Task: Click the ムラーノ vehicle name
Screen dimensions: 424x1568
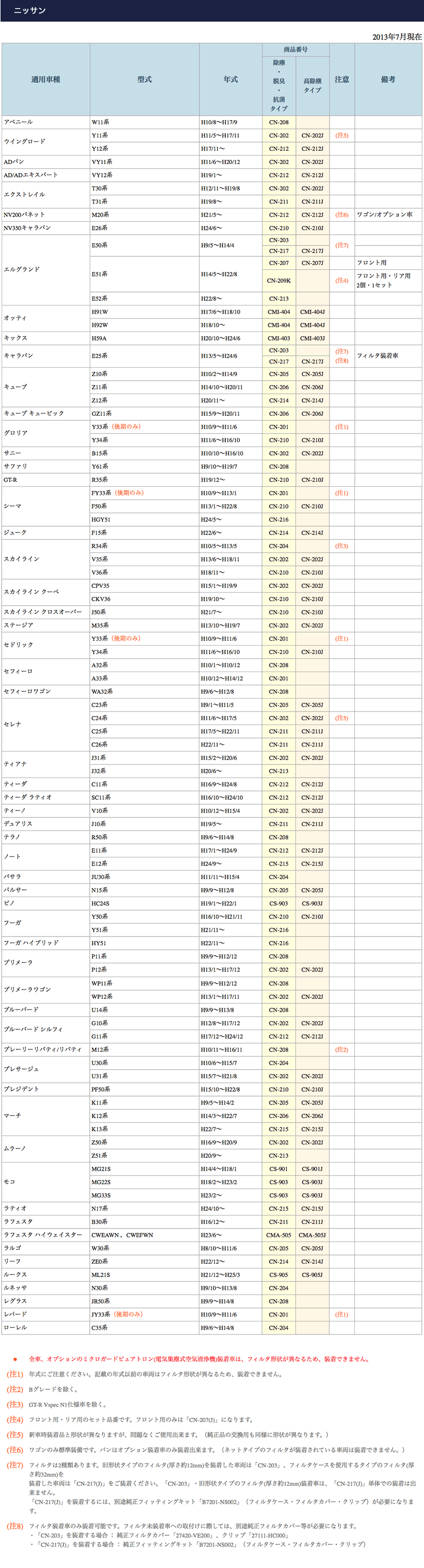Action: point(15,1149)
